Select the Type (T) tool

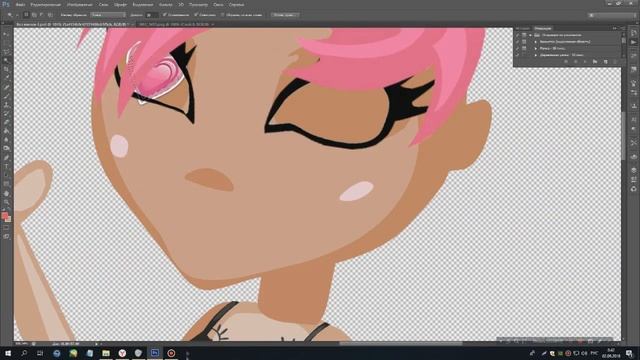(6, 166)
